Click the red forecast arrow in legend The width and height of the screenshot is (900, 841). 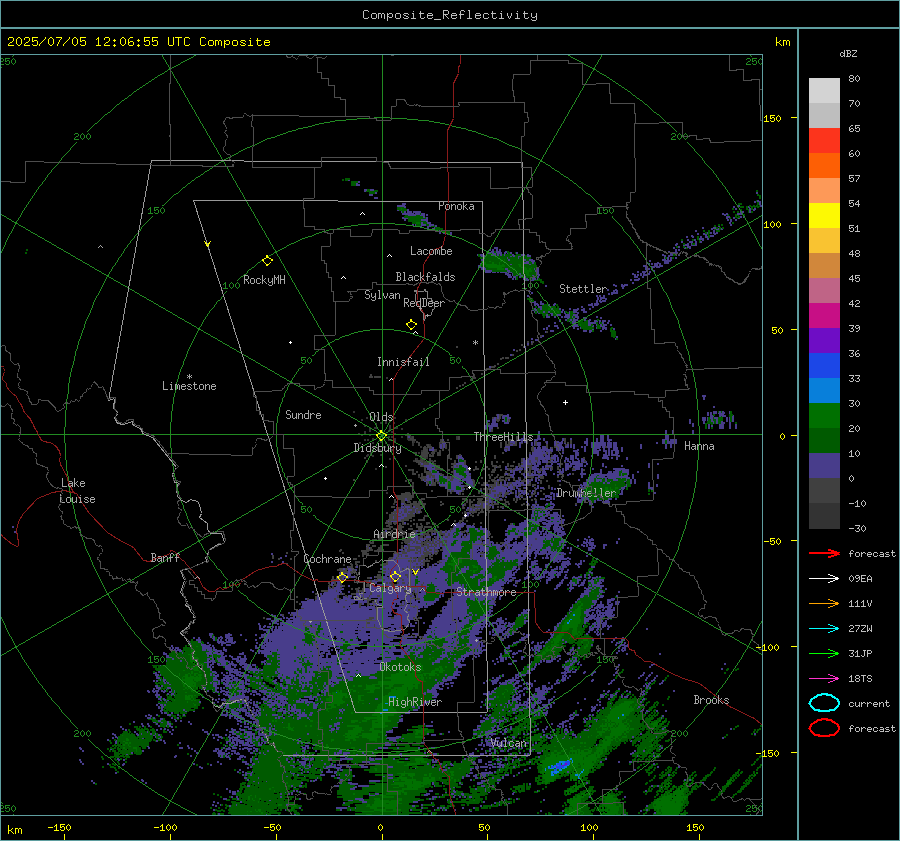point(824,553)
